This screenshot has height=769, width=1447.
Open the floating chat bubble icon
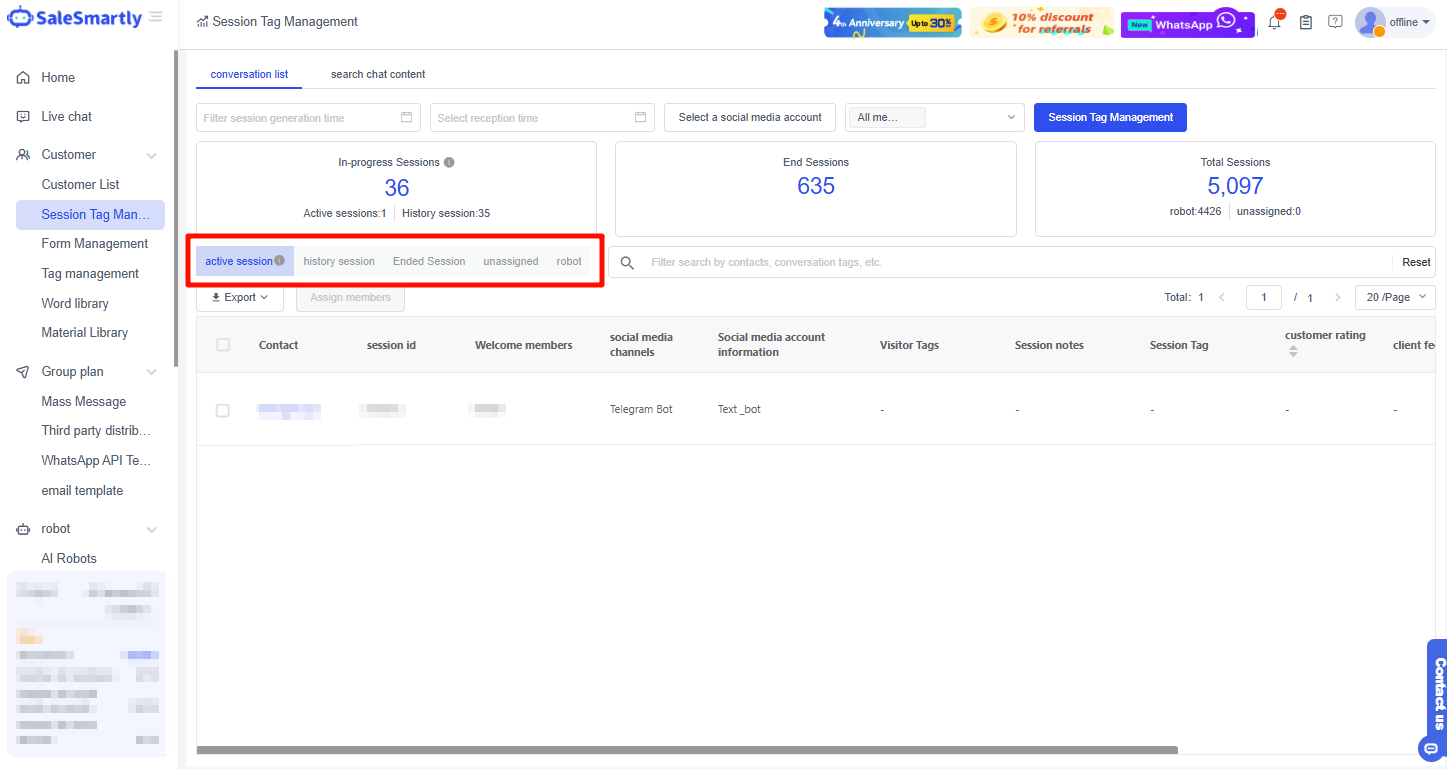(1430, 748)
